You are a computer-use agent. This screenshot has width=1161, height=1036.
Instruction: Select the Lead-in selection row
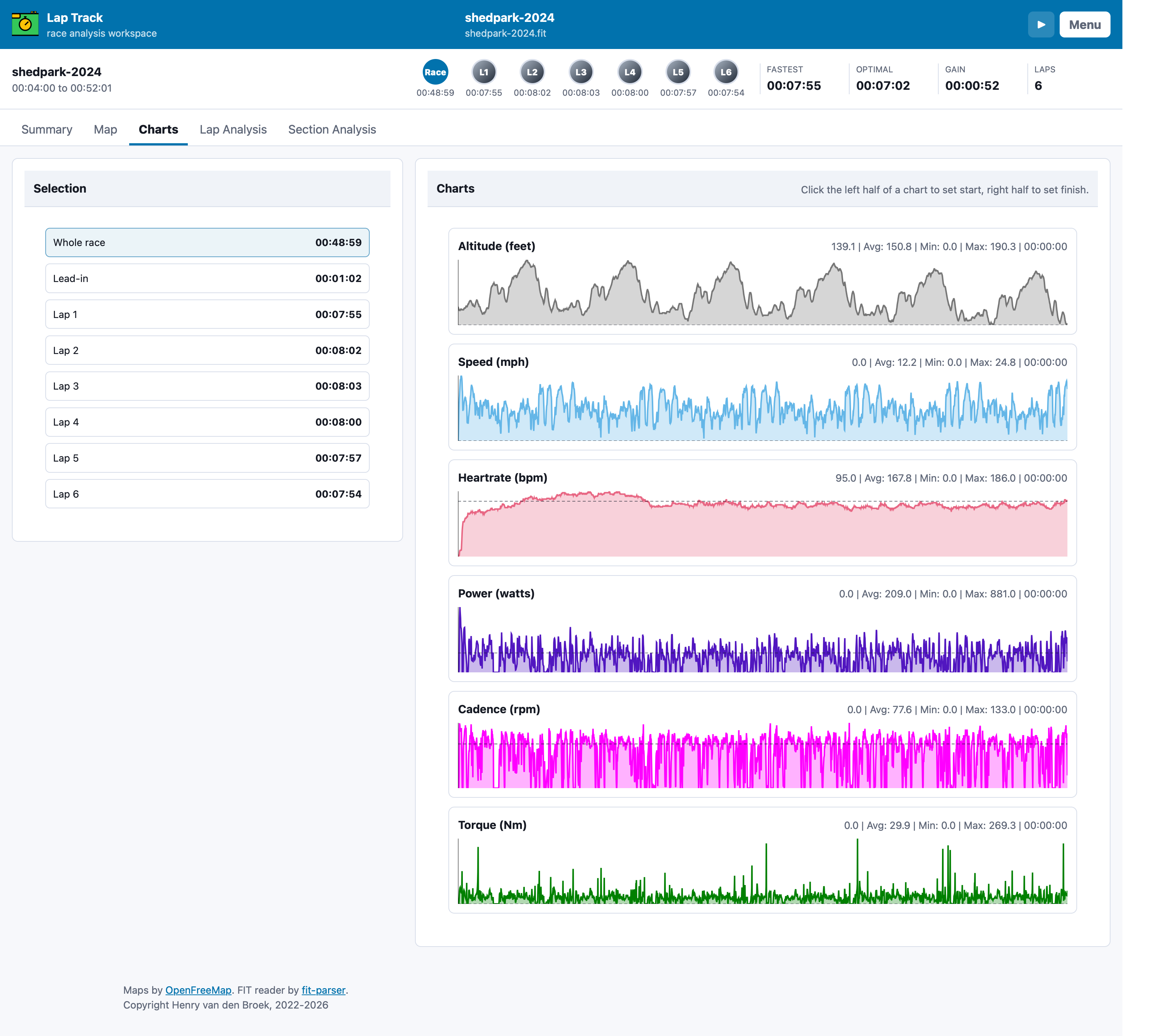207,278
